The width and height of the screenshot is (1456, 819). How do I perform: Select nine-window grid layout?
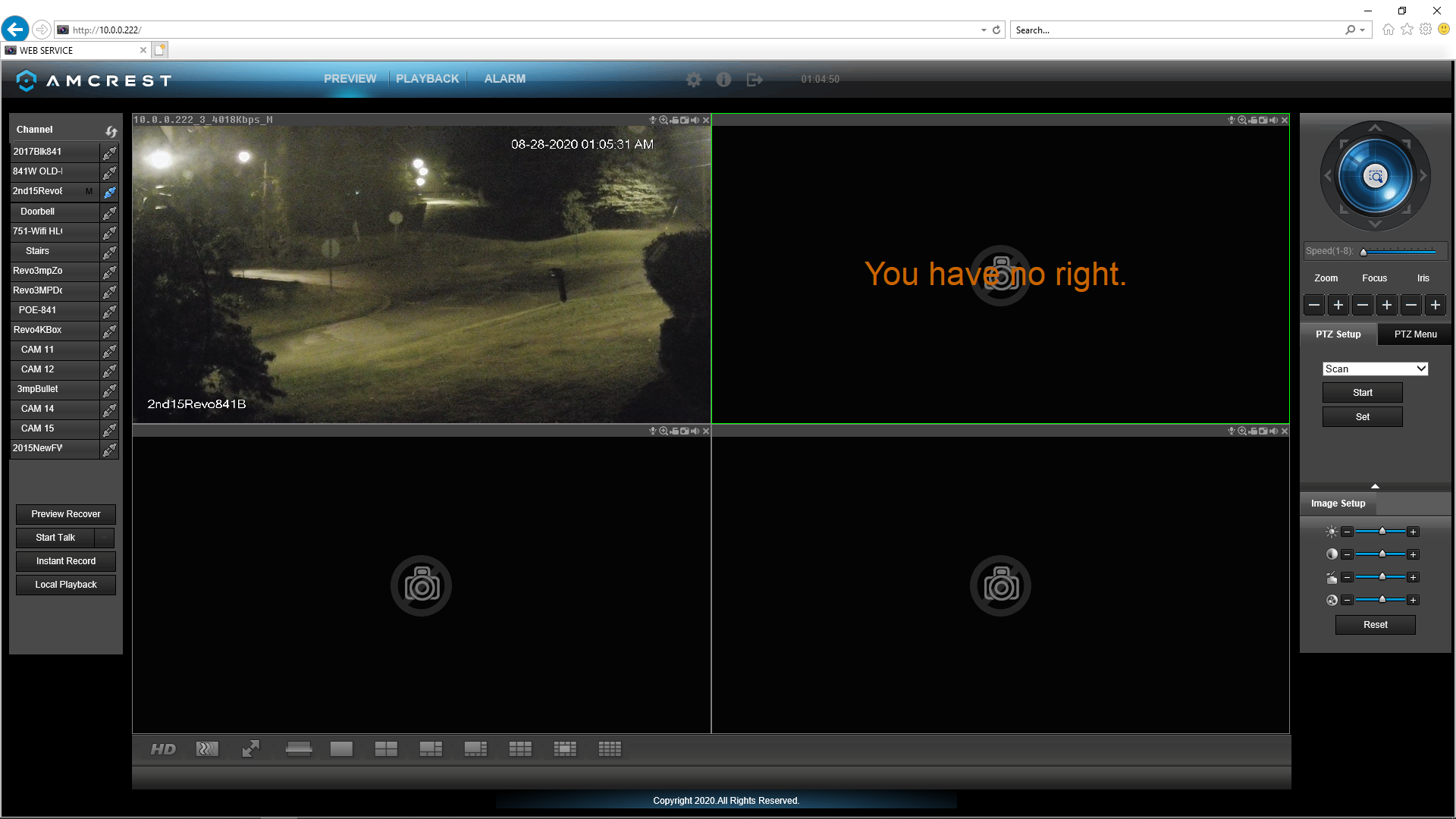520,749
